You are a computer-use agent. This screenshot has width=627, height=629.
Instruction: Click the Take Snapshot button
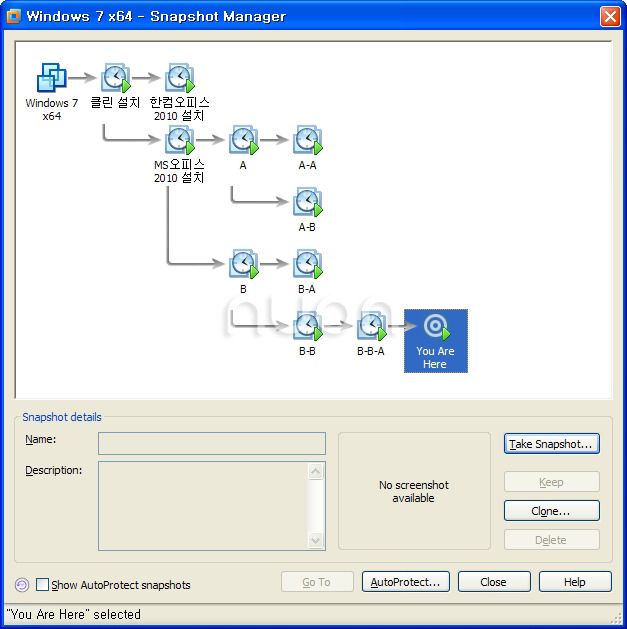(x=552, y=444)
